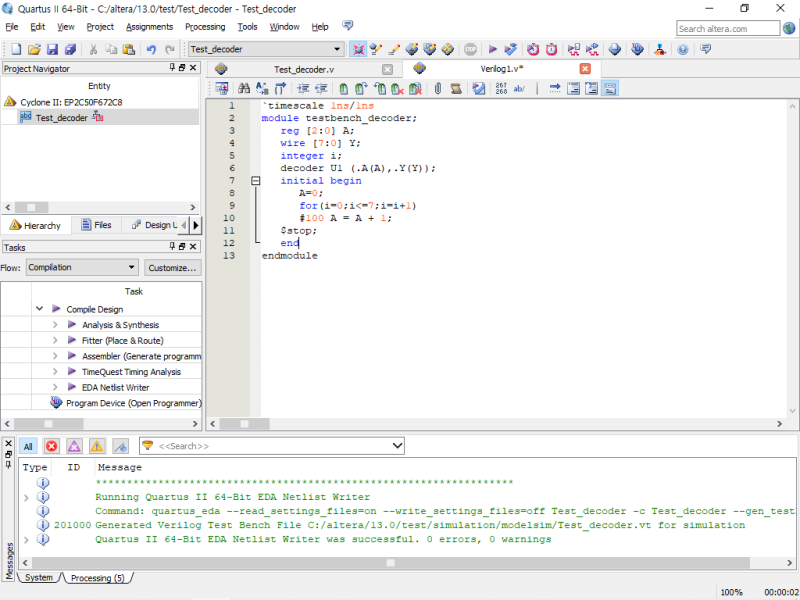Click the Start Compilation play icon
The image size is (800, 600).
coord(491,49)
